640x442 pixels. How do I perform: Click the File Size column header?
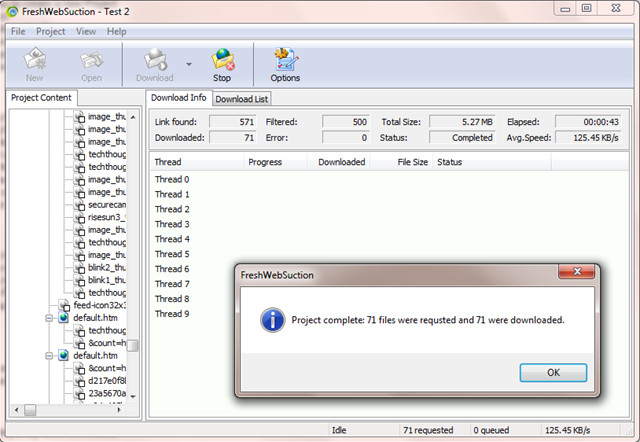click(x=400, y=162)
